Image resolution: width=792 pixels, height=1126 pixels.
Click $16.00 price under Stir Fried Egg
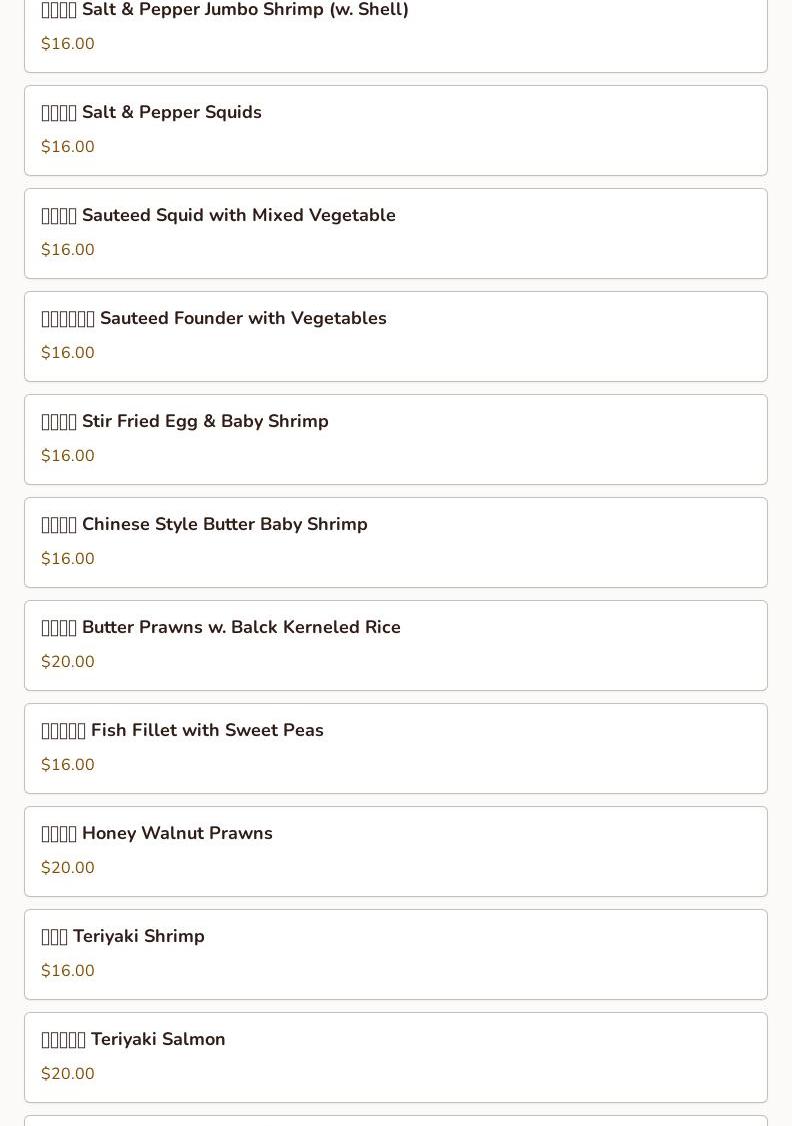(68, 456)
